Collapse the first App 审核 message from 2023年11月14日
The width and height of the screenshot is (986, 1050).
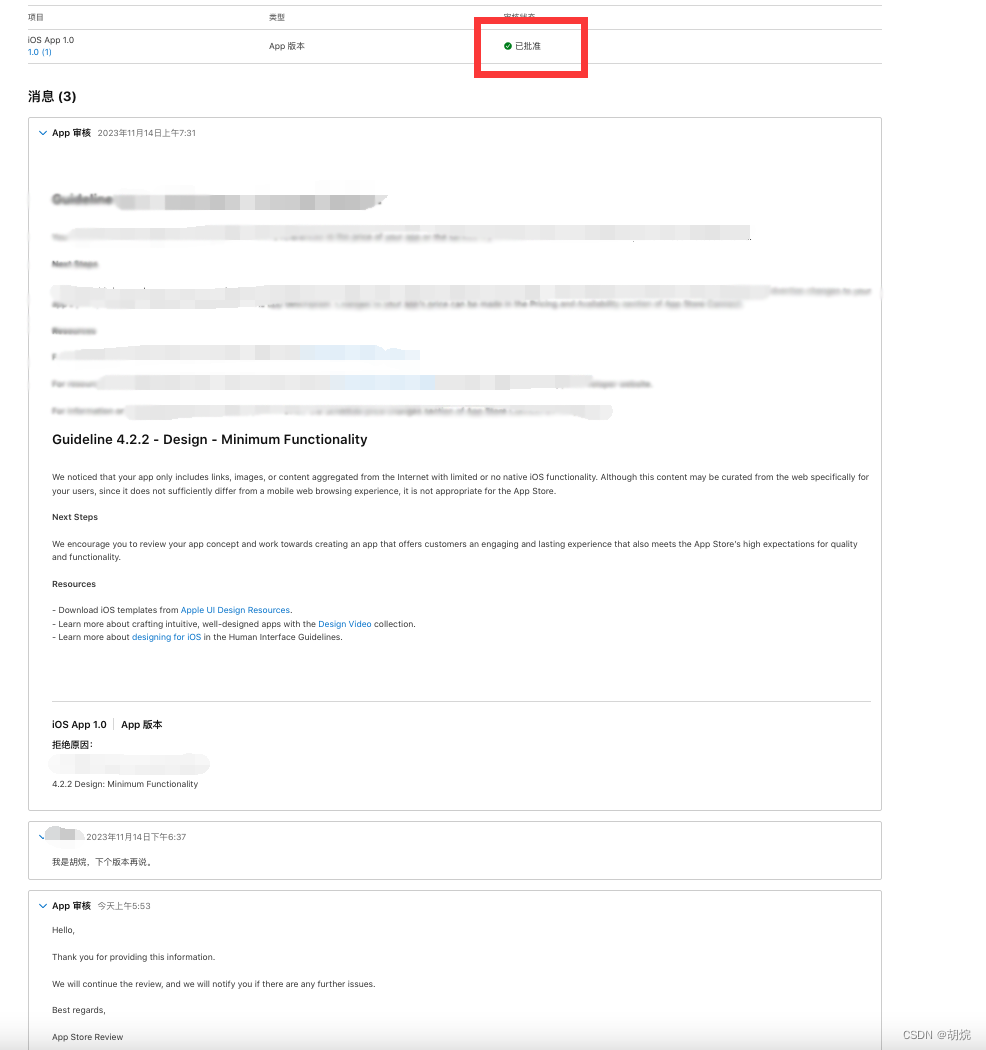click(x=43, y=133)
